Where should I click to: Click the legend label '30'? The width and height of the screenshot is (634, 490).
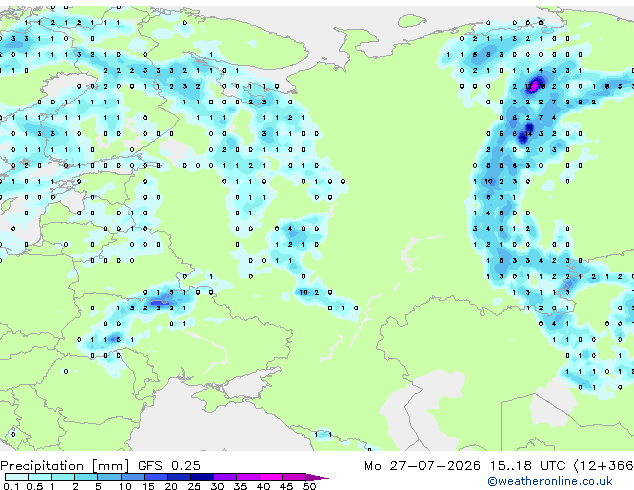point(217,486)
